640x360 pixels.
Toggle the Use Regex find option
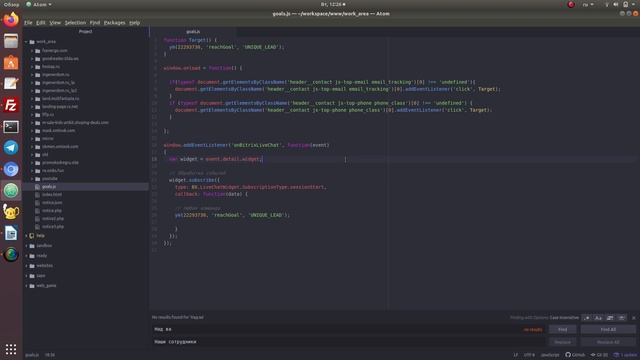tap(587, 318)
